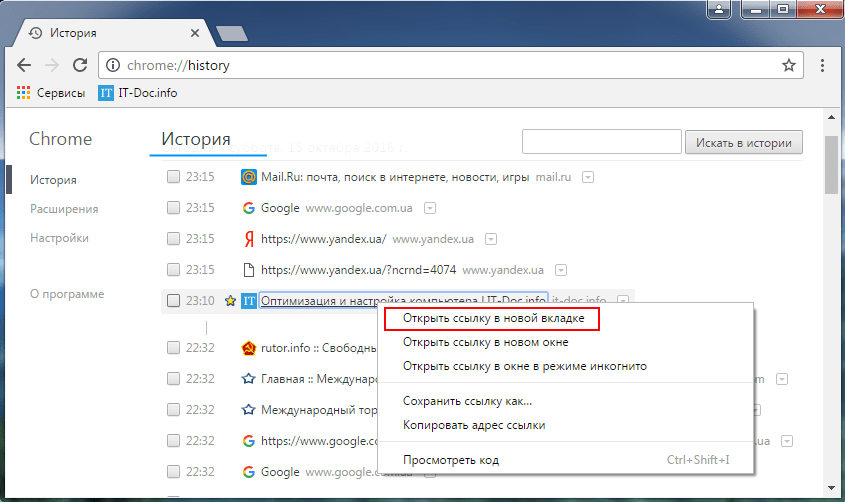Open the dropdown next to it-doc.info
Screen dimensions: 845x502
click(623, 299)
